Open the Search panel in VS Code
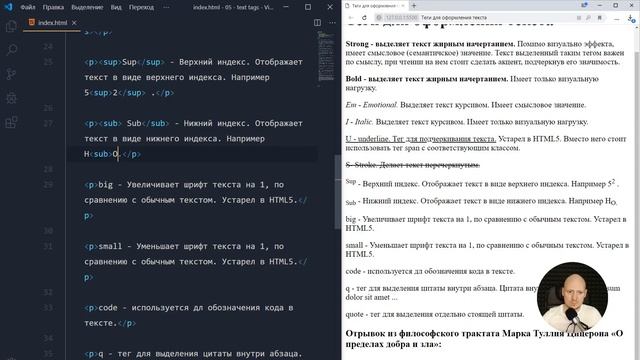The width and height of the screenshot is (640, 360). 11,50
